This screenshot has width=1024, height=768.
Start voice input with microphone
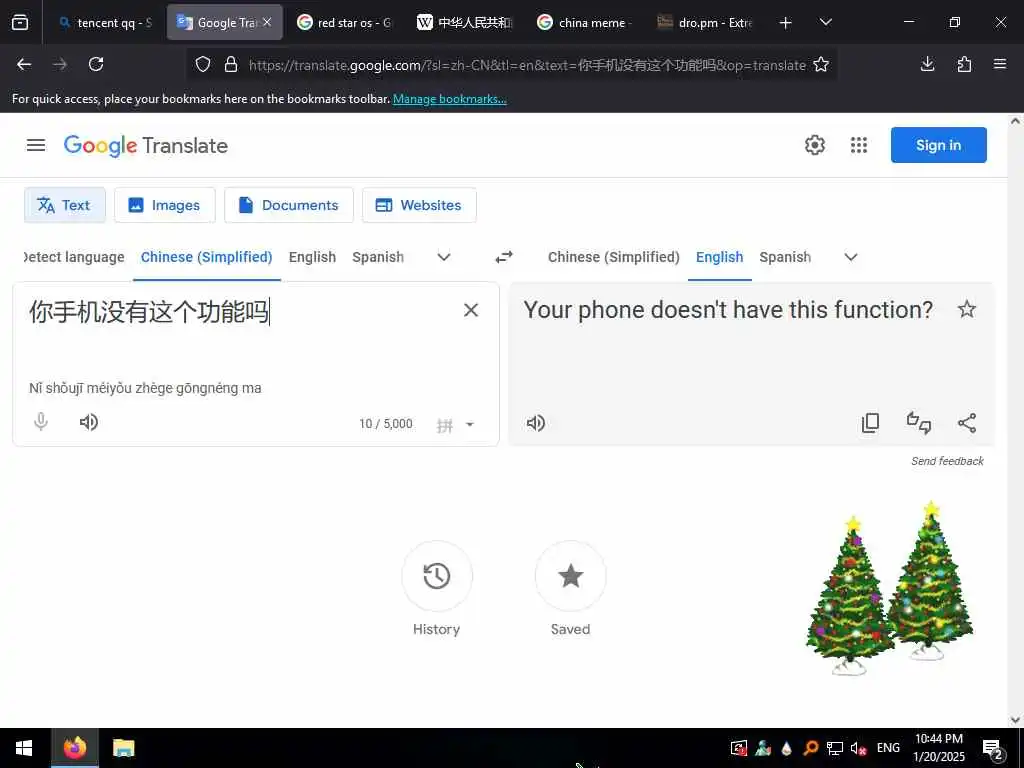[40, 422]
